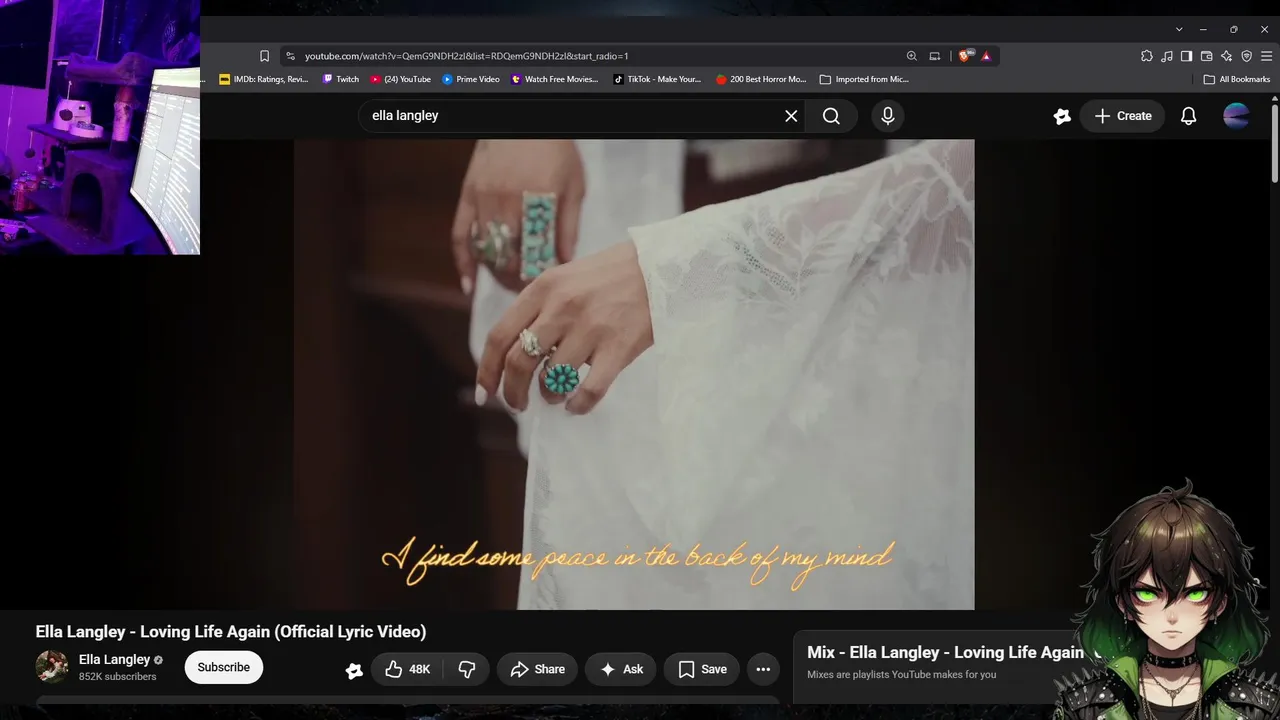Open YouTube notifications bell
Image resolution: width=1280 pixels, height=720 pixels.
1188,116
